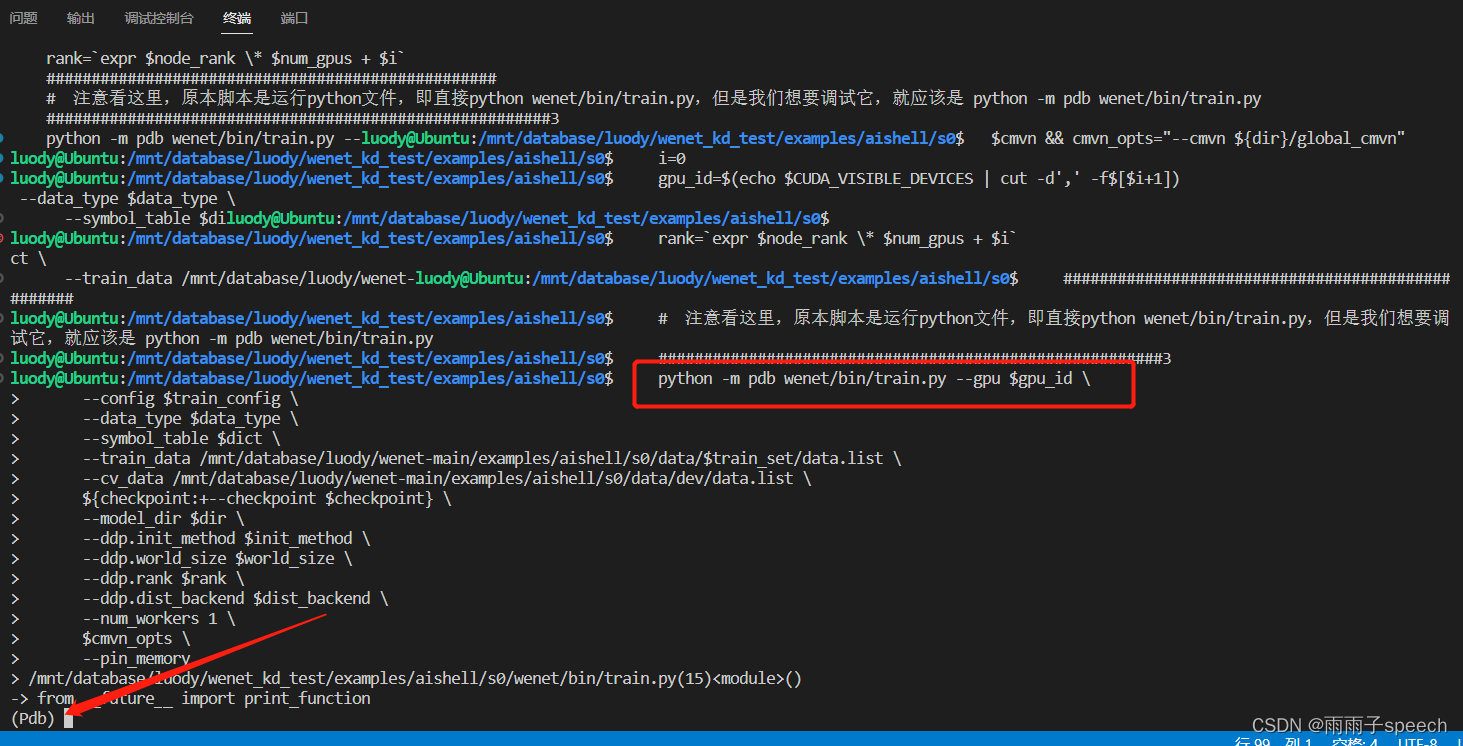Image resolution: width=1463 pixels, height=746 pixels.
Task: Click the "--ddp.world_size $world_size" line
Action: click(217, 558)
